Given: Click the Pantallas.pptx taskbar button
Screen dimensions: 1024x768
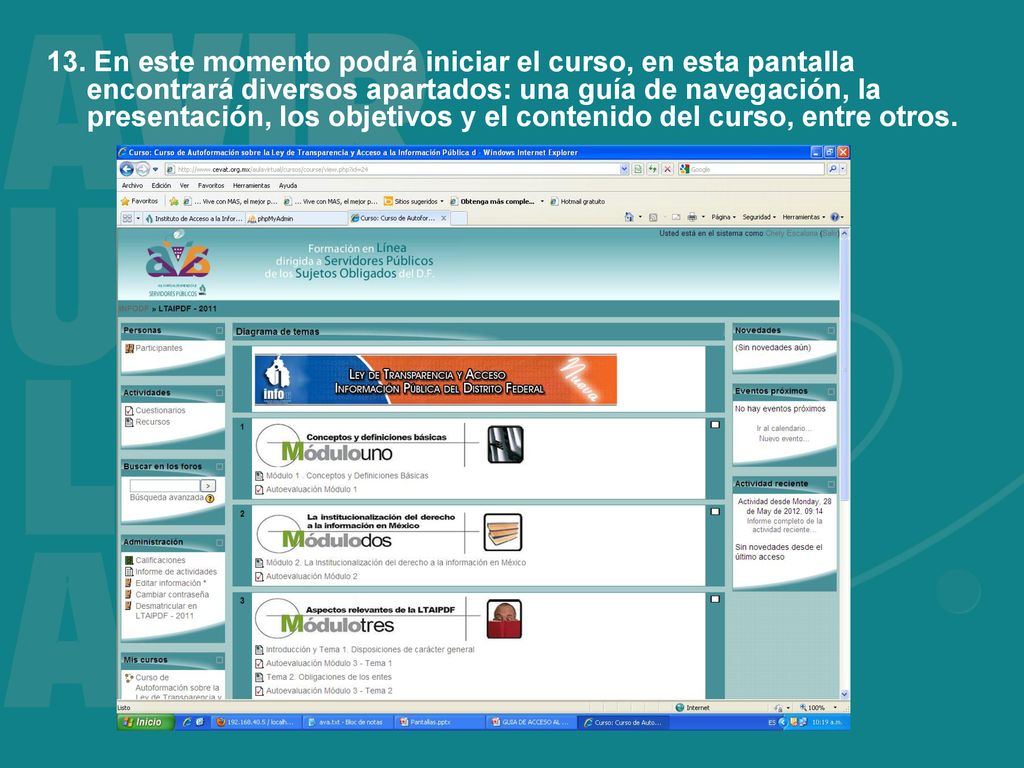Looking at the screenshot, I should pyautogui.click(x=441, y=722).
